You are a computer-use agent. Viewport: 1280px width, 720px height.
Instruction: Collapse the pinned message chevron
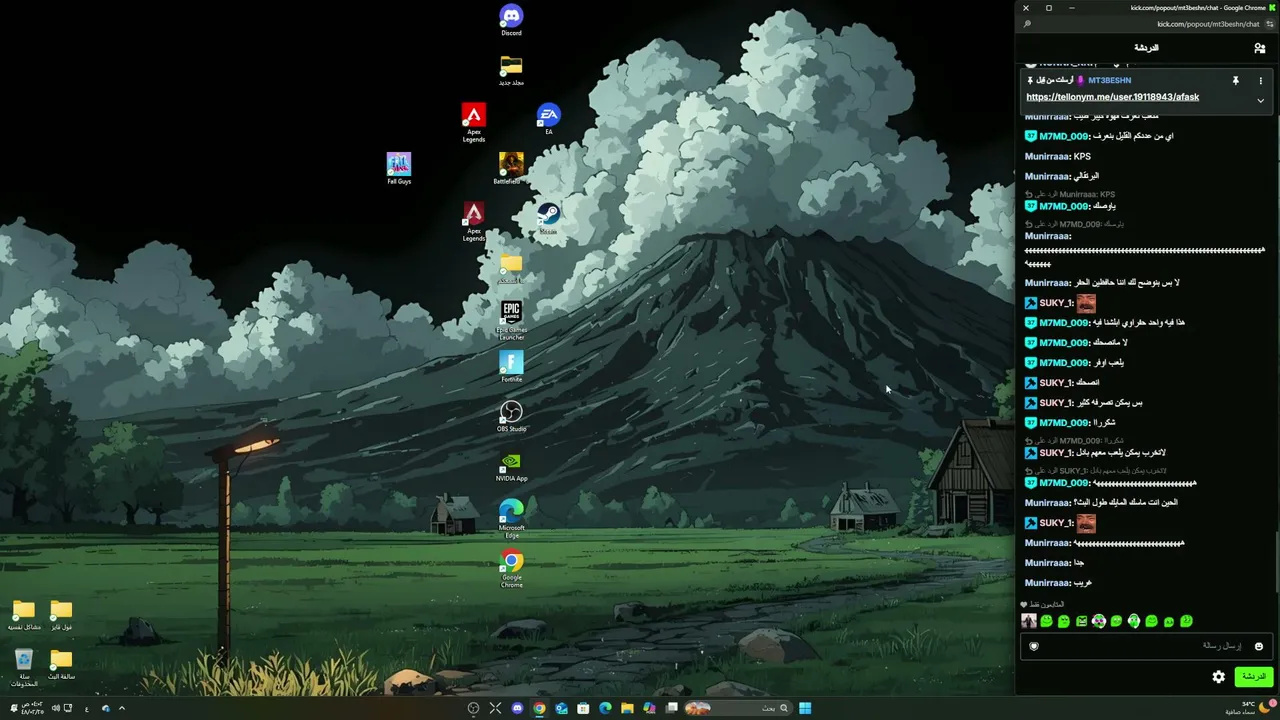tap(1260, 100)
